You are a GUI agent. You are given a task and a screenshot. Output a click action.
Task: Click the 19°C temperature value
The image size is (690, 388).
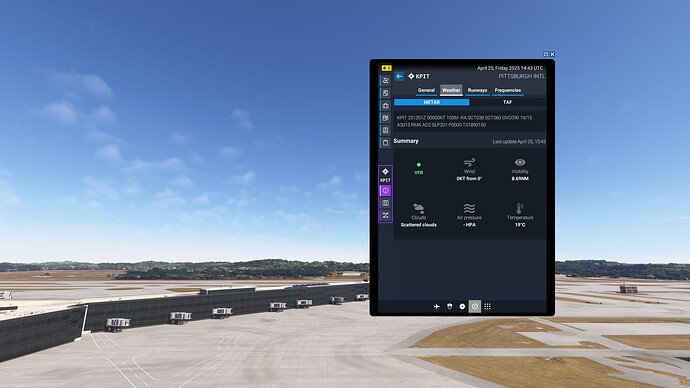click(x=520, y=225)
